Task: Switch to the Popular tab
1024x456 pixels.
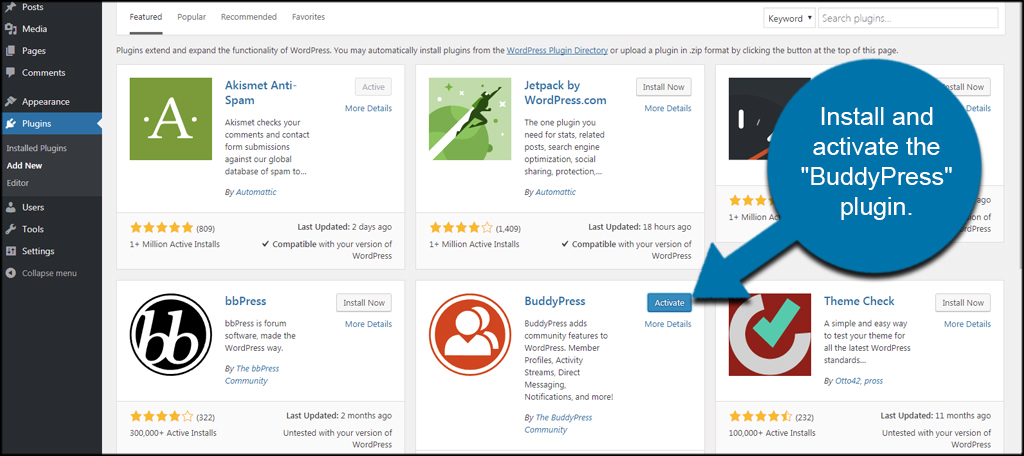Action: coord(191,17)
